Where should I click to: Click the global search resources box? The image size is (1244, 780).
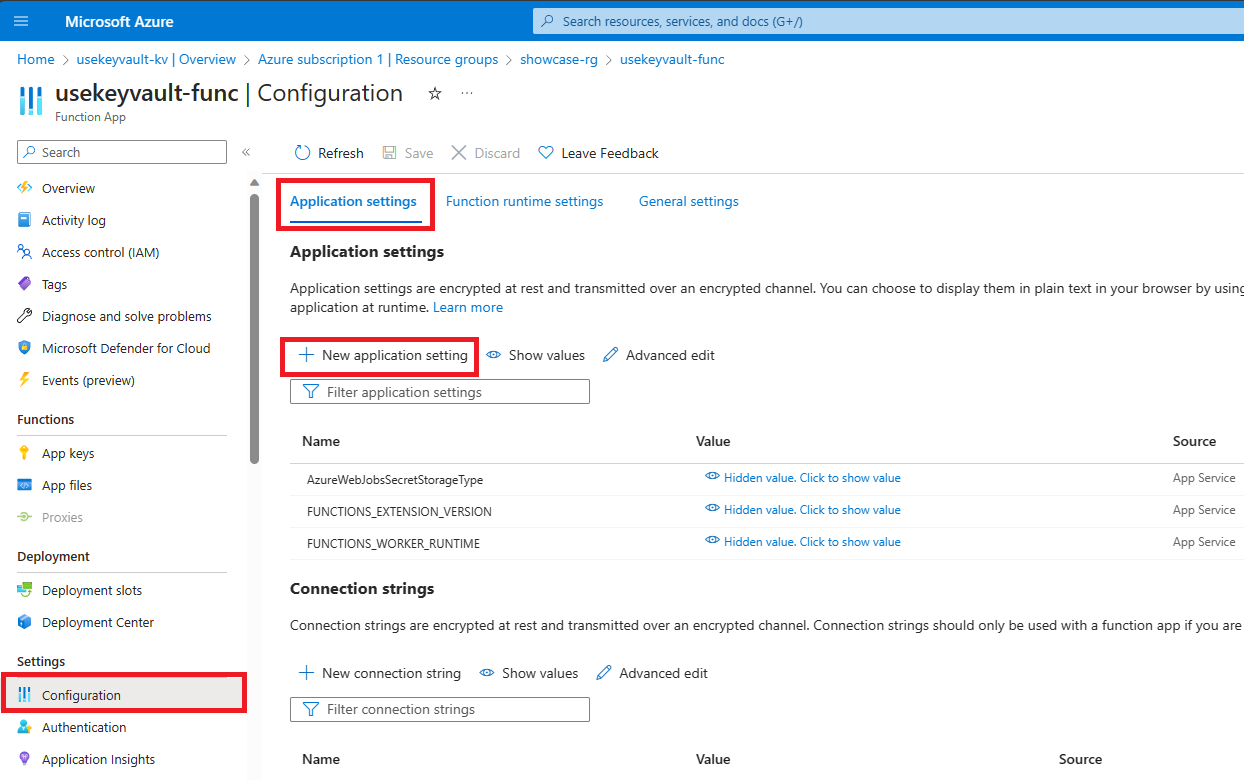888,21
